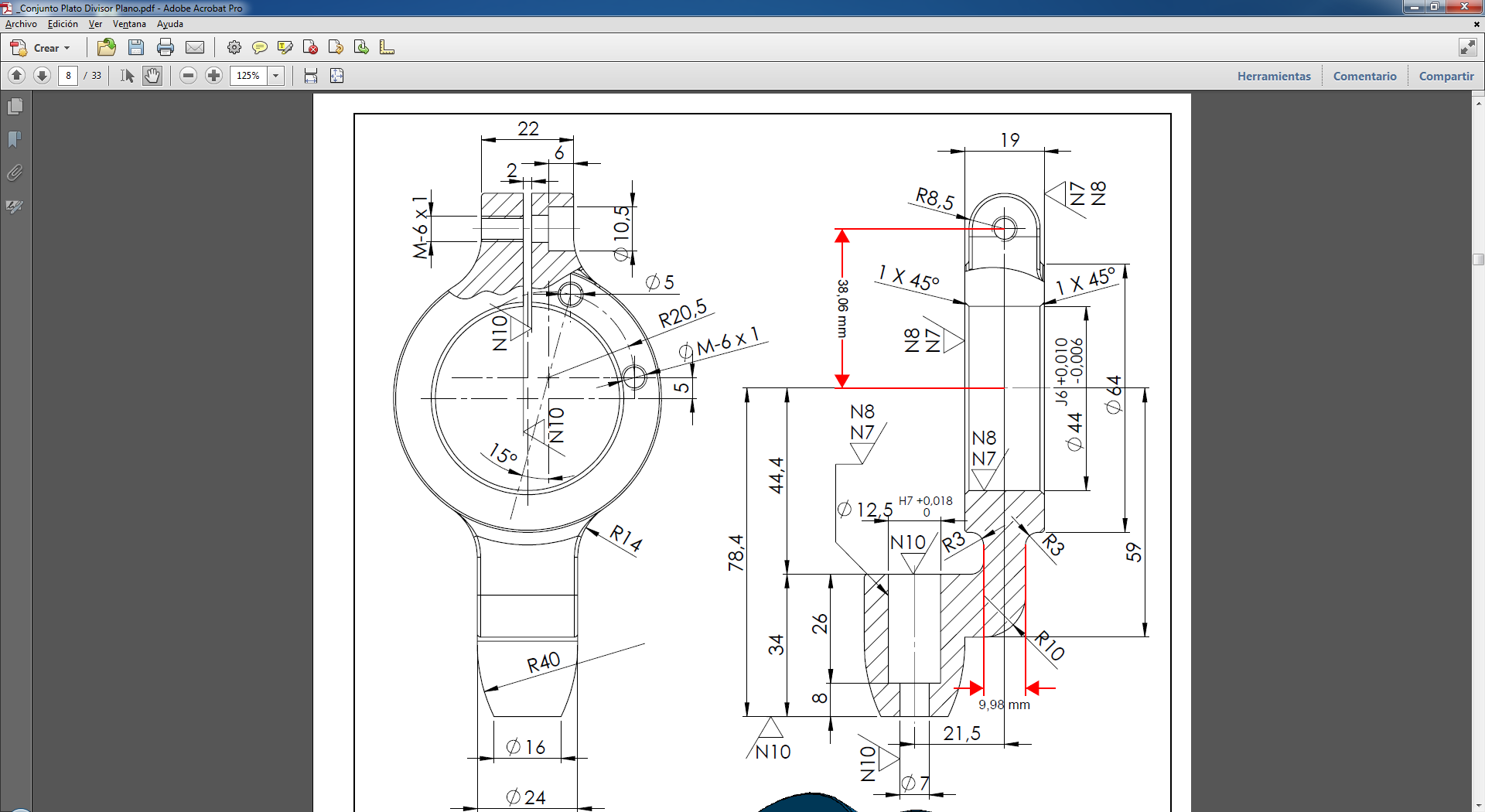Save the PDF with the floppy icon
The image size is (1485, 812).
[x=136, y=48]
